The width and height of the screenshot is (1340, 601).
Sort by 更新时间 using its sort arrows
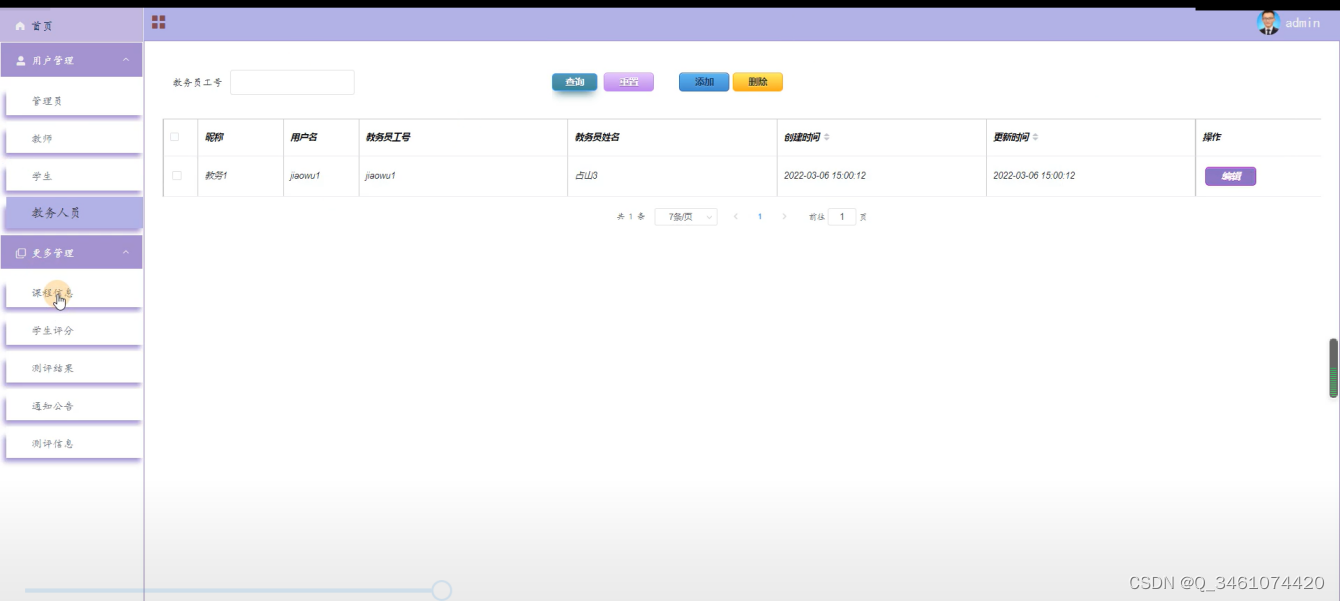point(1035,137)
